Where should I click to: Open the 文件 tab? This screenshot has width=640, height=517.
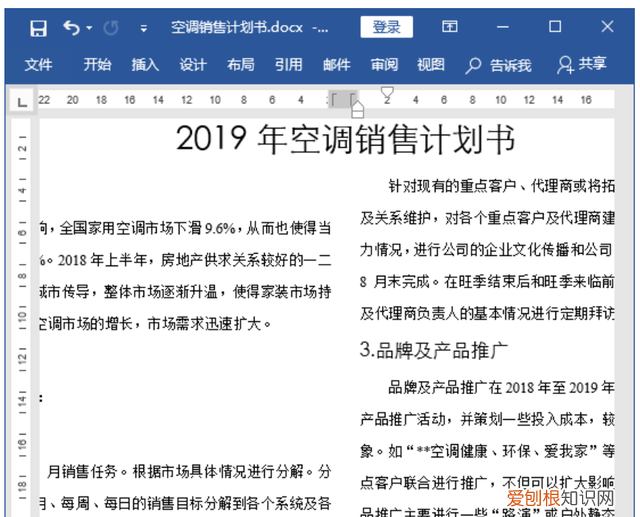[x=38, y=64]
